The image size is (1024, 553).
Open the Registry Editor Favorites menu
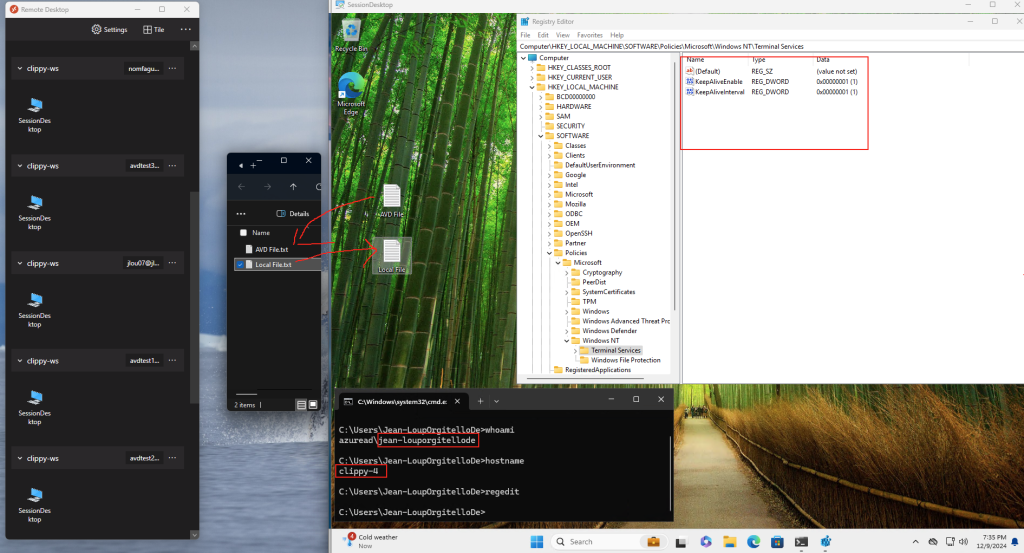pos(590,35)
